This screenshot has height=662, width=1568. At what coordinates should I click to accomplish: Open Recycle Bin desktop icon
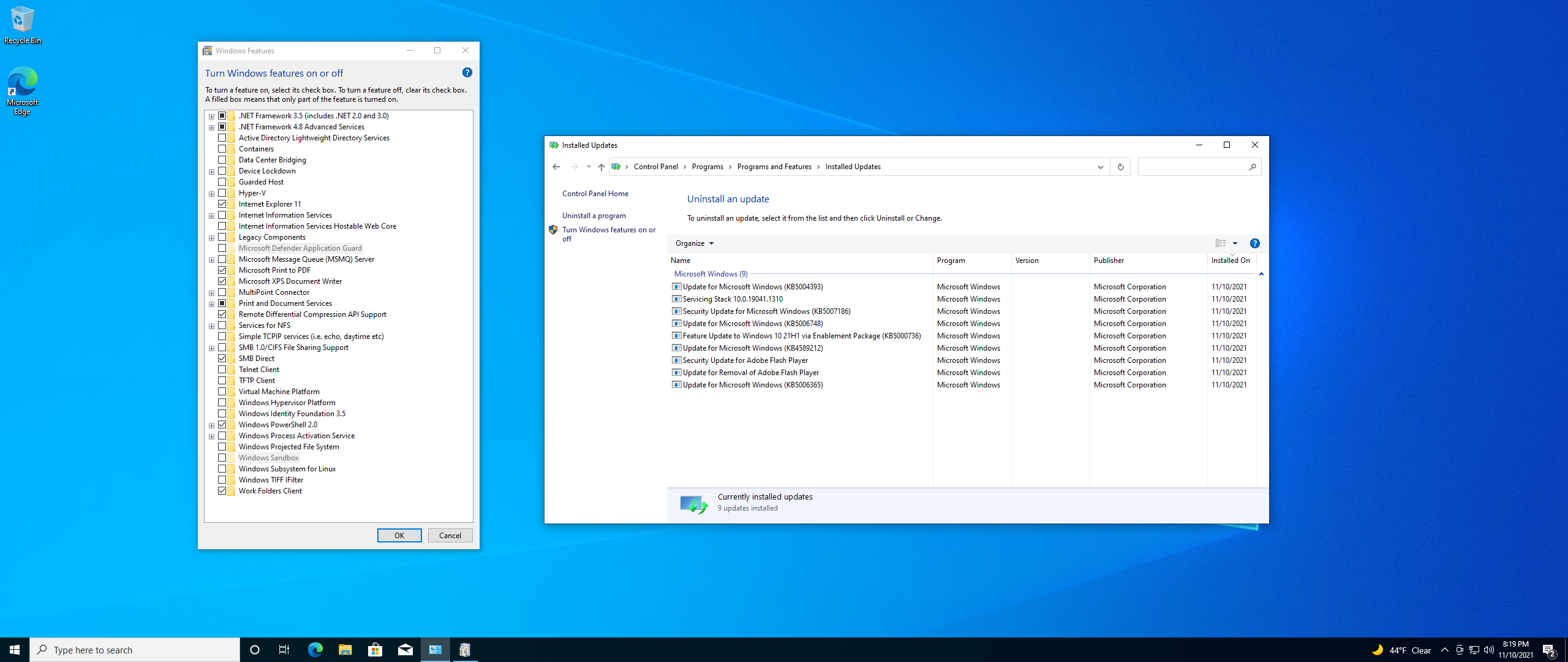click(22, 25)
